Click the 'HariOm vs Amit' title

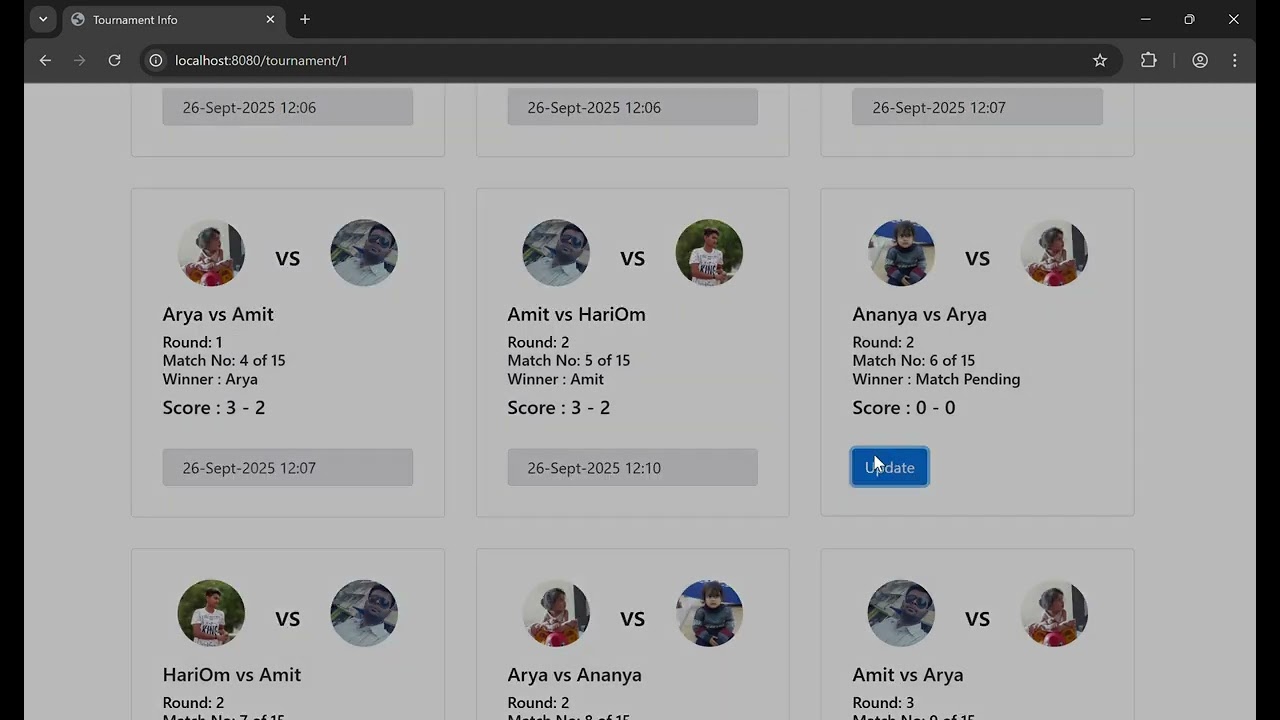coord(232,675)
